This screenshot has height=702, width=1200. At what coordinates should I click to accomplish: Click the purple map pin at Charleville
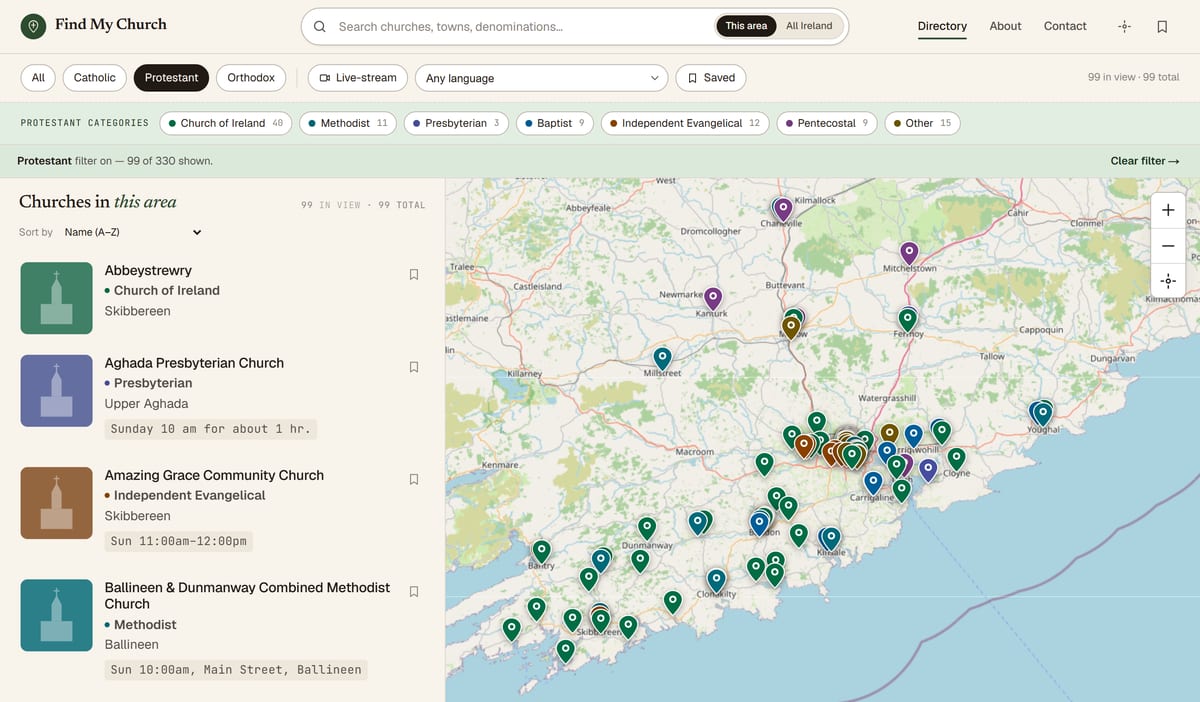pyautogui.click(x=784, y=209)
